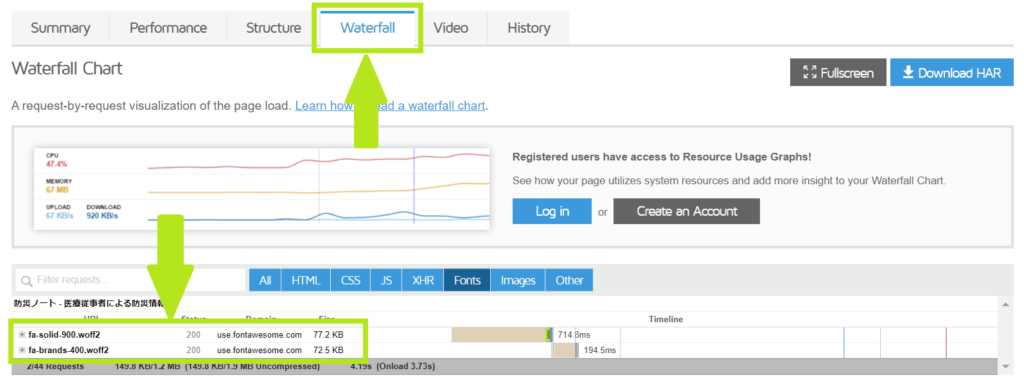Click the Timeline column header

pyautogui.click(x=665, y=319)
